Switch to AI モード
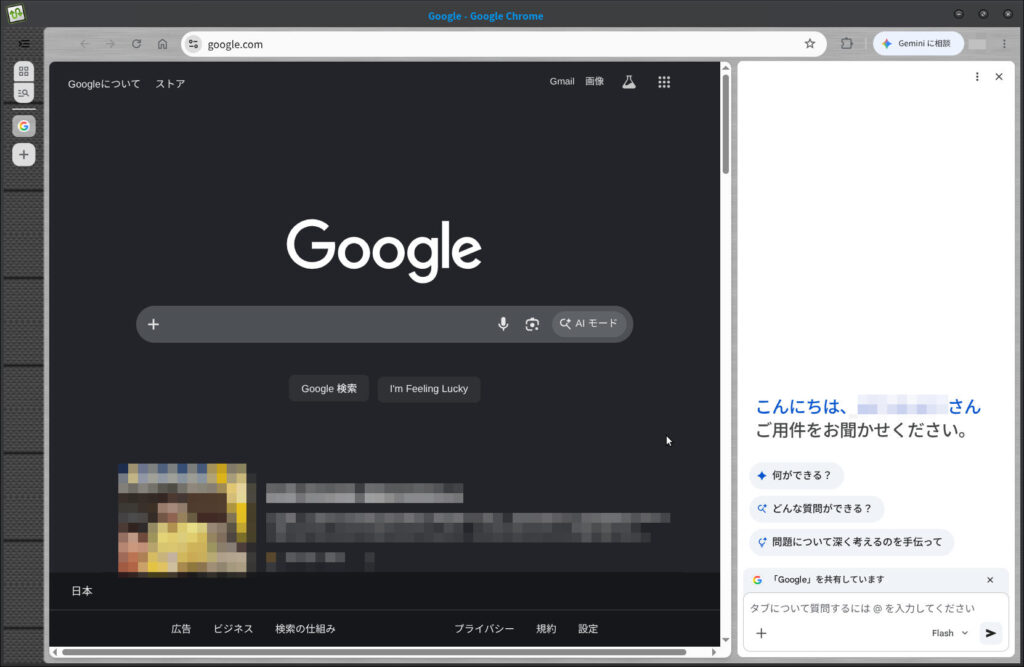This screenshot has width=1024, height=667. click(589, 323)
